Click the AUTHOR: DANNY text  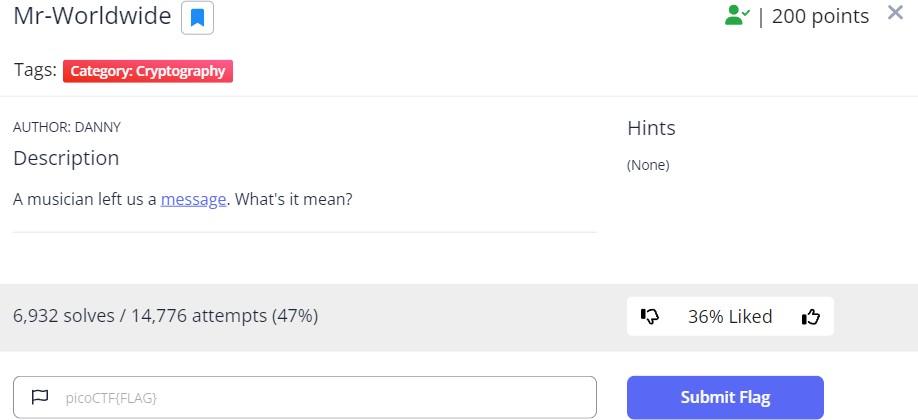[67, 127]
